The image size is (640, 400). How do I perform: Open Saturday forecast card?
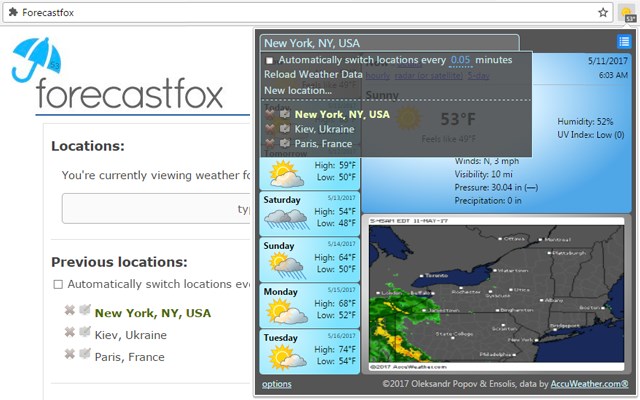coord(310,214)
